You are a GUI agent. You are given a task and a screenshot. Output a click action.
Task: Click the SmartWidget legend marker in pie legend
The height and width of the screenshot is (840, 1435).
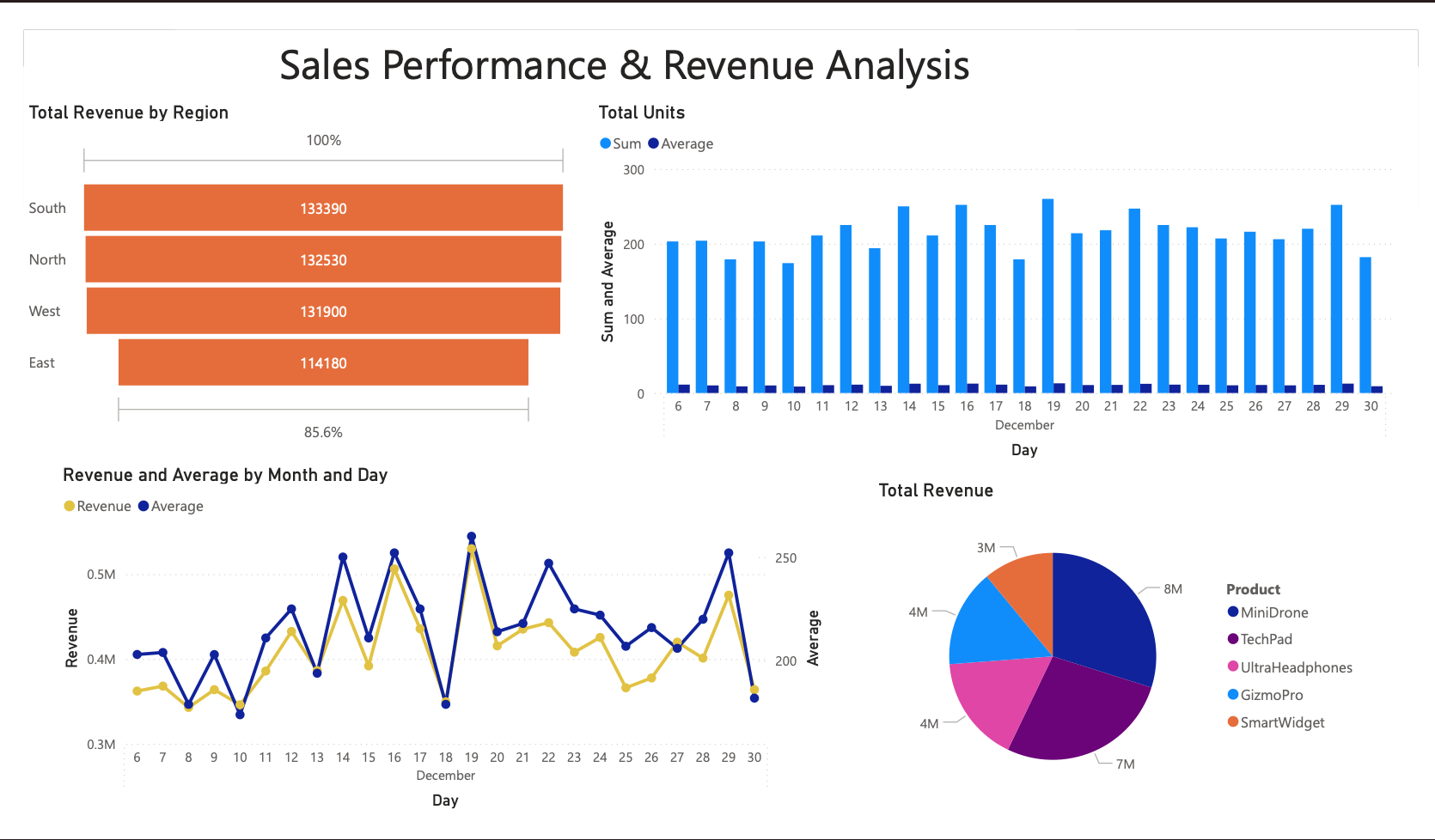pyautogui.click(x=1234, y=722)
